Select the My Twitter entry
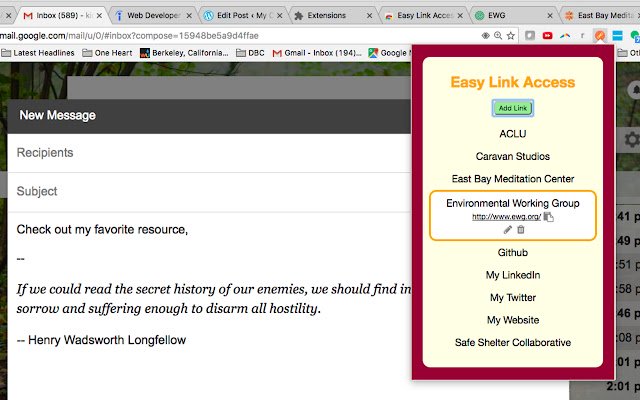Image resolution: width=640 pixels, height=400 pixels. point(513,298)
